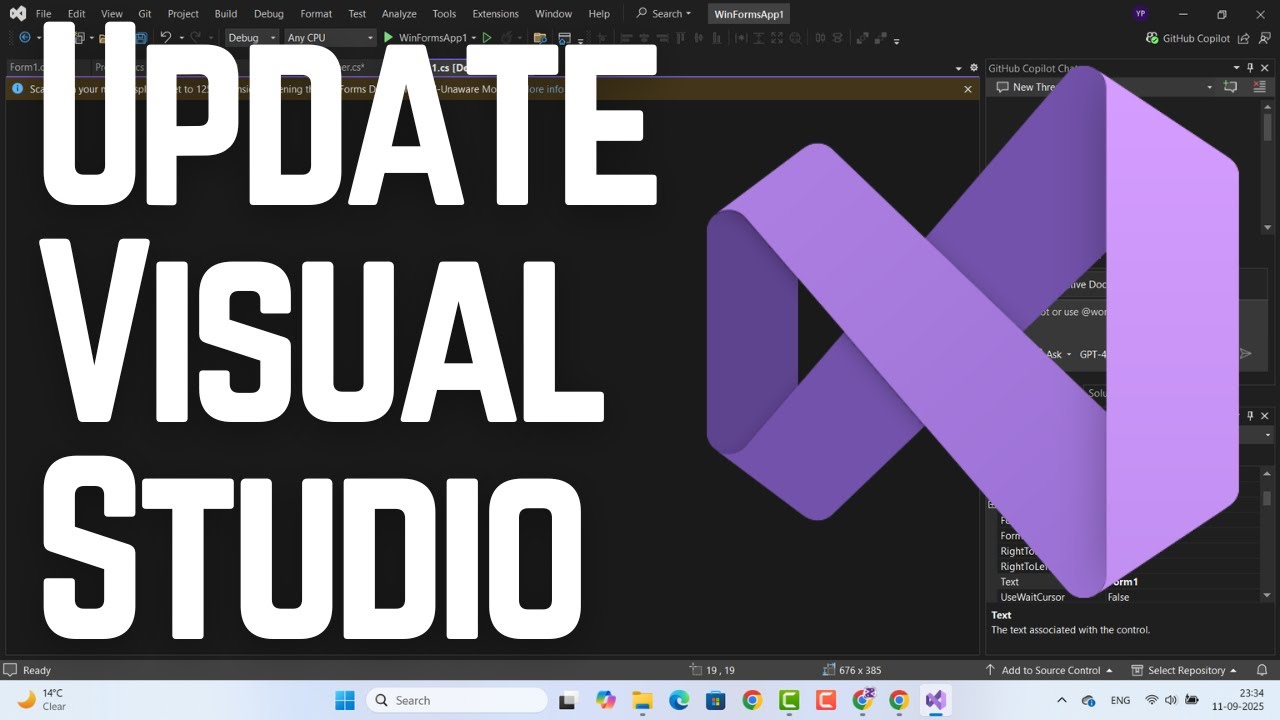Open GitHub Copilot Chat window options arrow
Viewport: 1280px width, 720px height.
tap(1235, 68)
